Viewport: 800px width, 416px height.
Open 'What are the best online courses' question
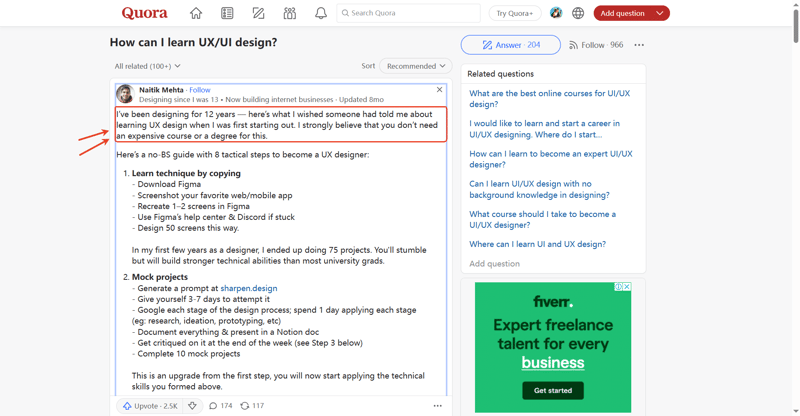tap(549, 99)
